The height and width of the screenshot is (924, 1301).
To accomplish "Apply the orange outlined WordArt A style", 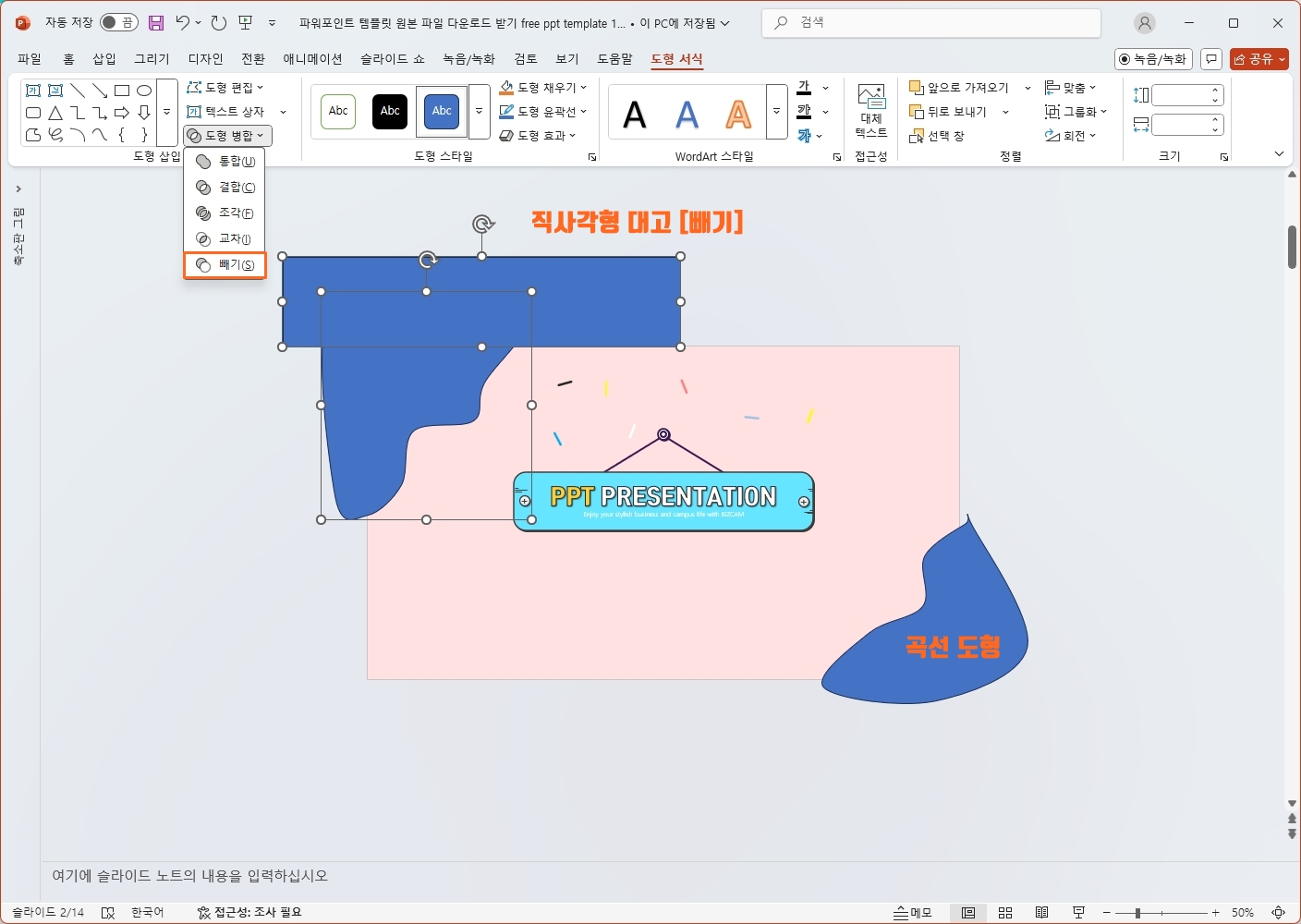I will pyautogui.click(x=738, y=115).
